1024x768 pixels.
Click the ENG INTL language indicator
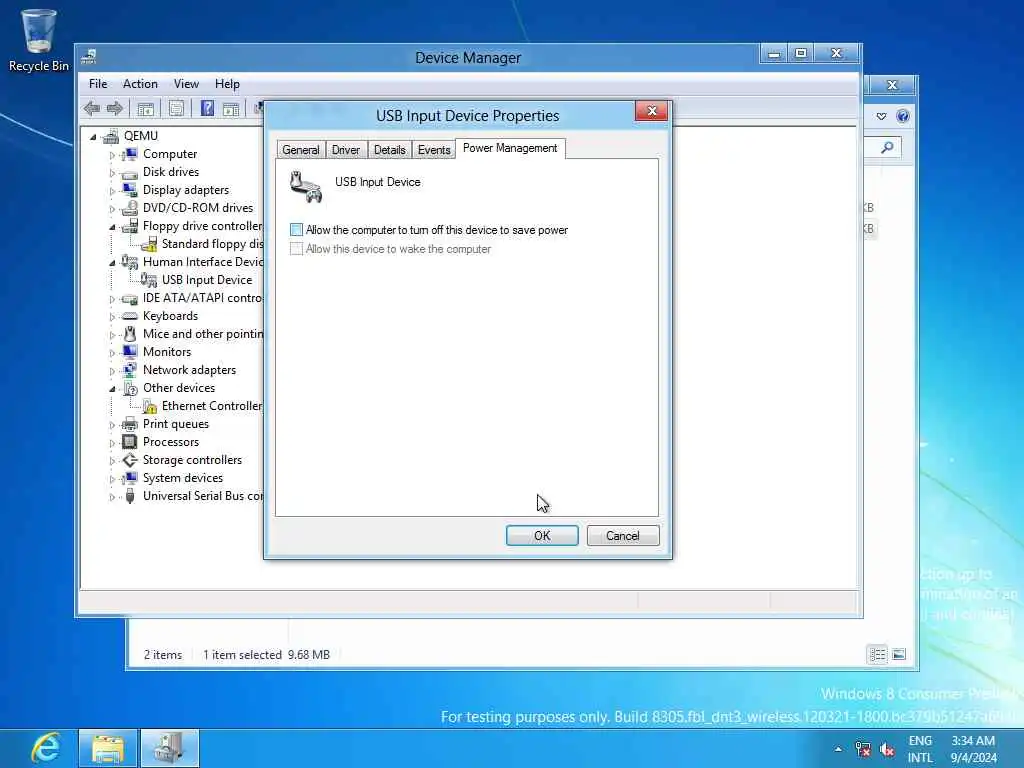[920, 749]
